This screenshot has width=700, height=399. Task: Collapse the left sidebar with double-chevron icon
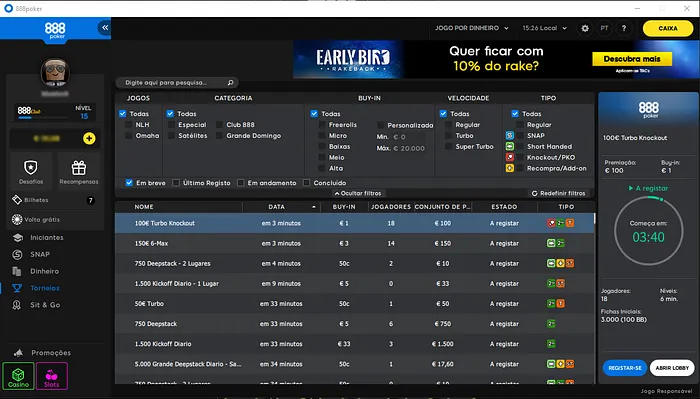click(x=104, y=28)
